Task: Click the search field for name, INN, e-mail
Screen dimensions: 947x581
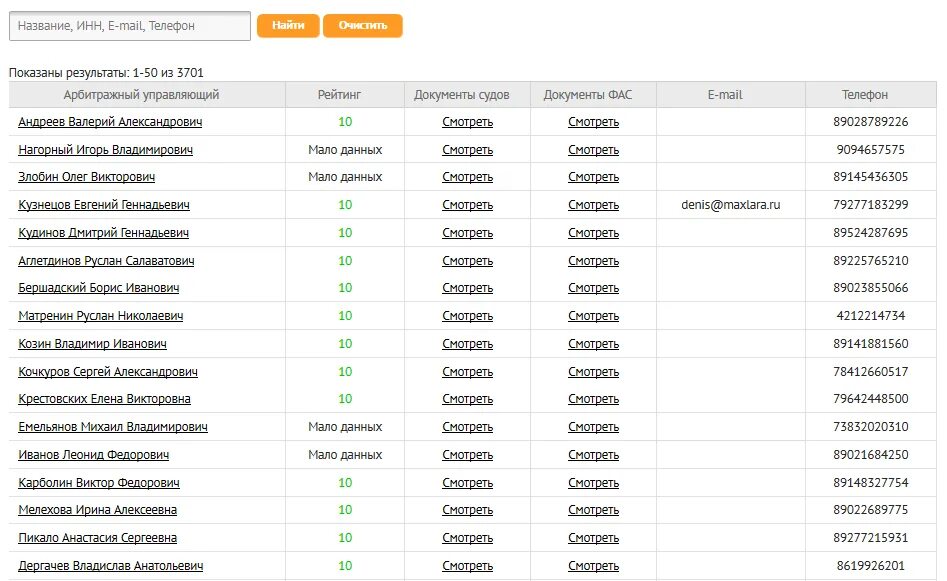Action: click(x=130, y=26)
